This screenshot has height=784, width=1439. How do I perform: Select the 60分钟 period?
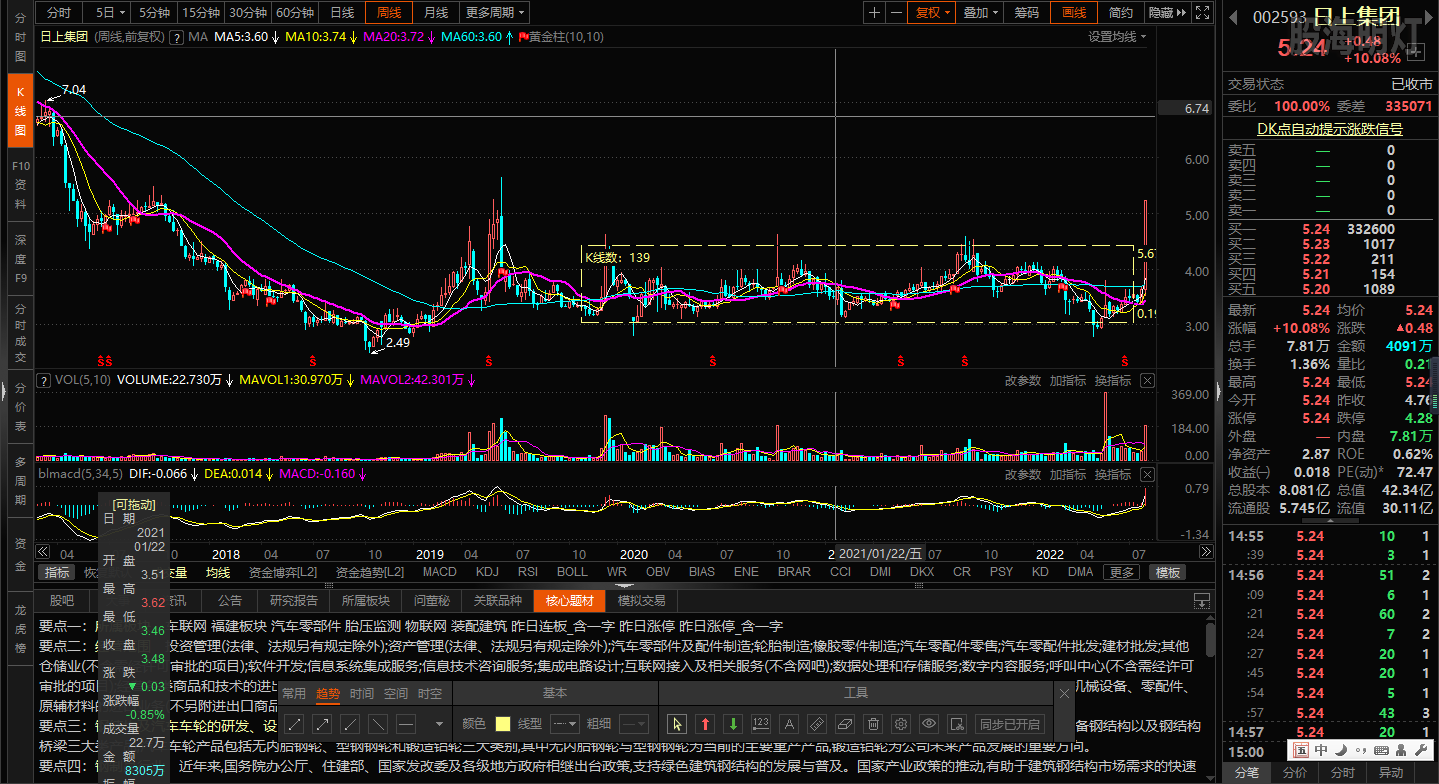pos(295,12)
